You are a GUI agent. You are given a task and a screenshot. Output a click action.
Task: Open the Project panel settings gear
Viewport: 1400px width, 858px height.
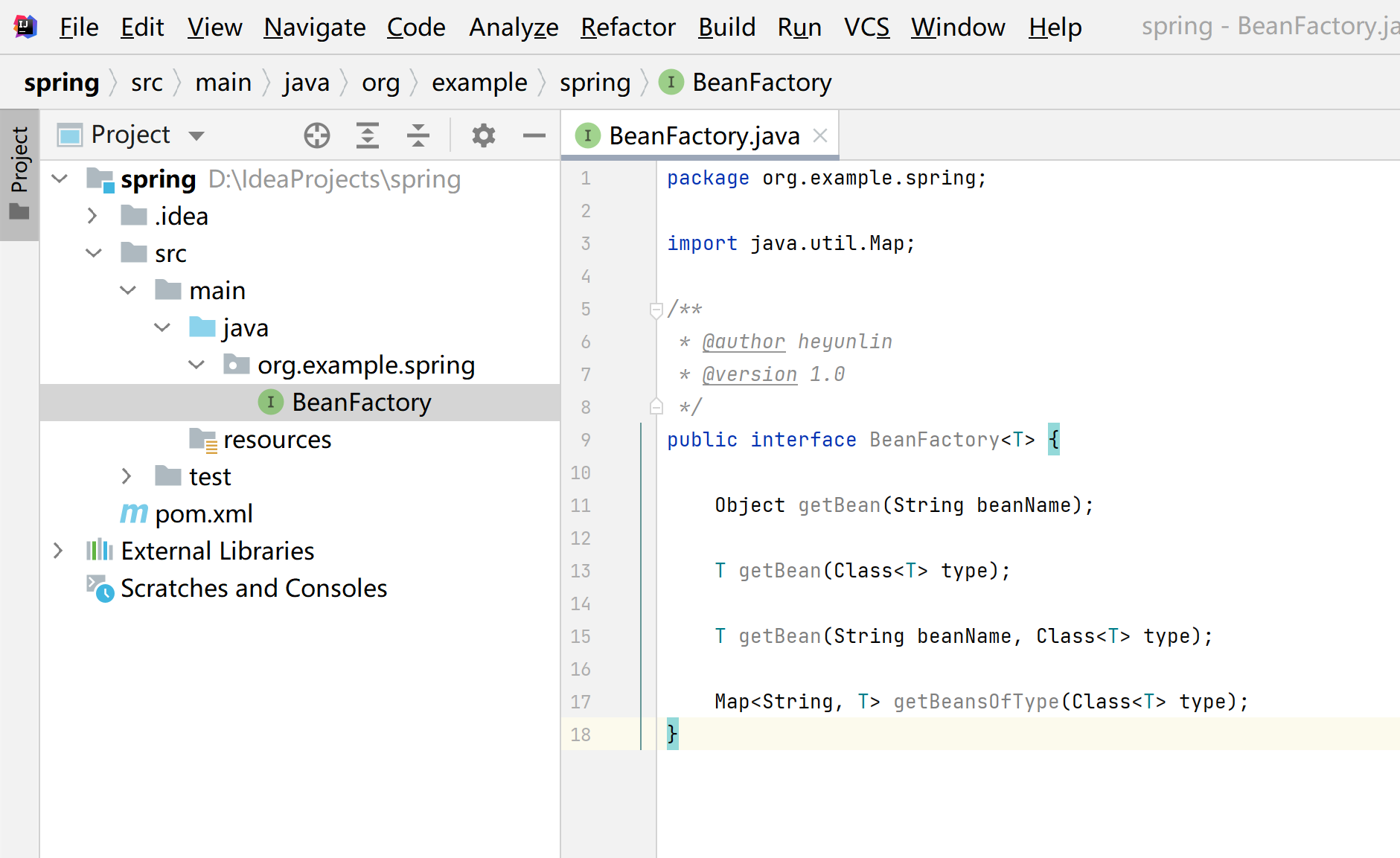pyautogui.click(x=483, y=135)
